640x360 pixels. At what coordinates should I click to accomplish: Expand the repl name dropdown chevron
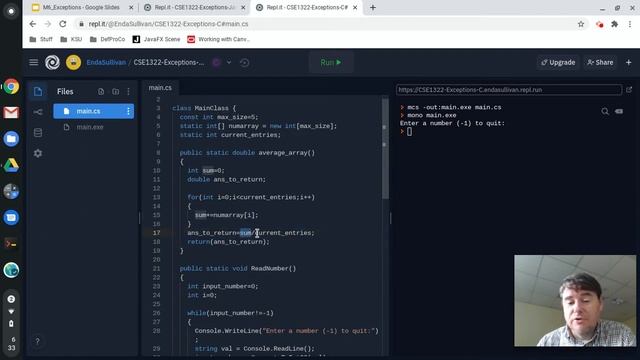[229, 62]
